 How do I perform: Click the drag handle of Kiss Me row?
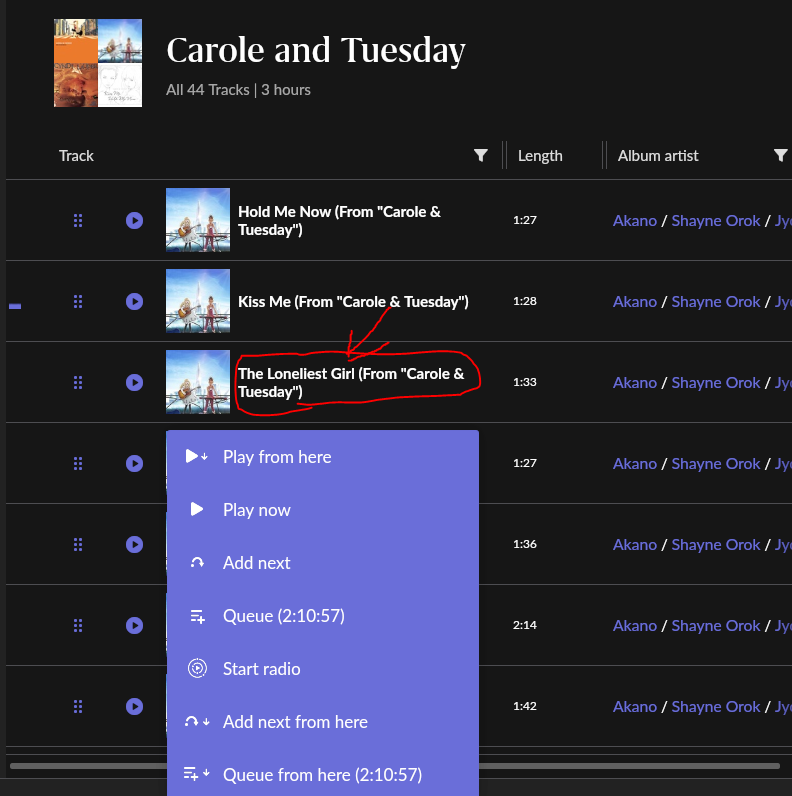78,302
